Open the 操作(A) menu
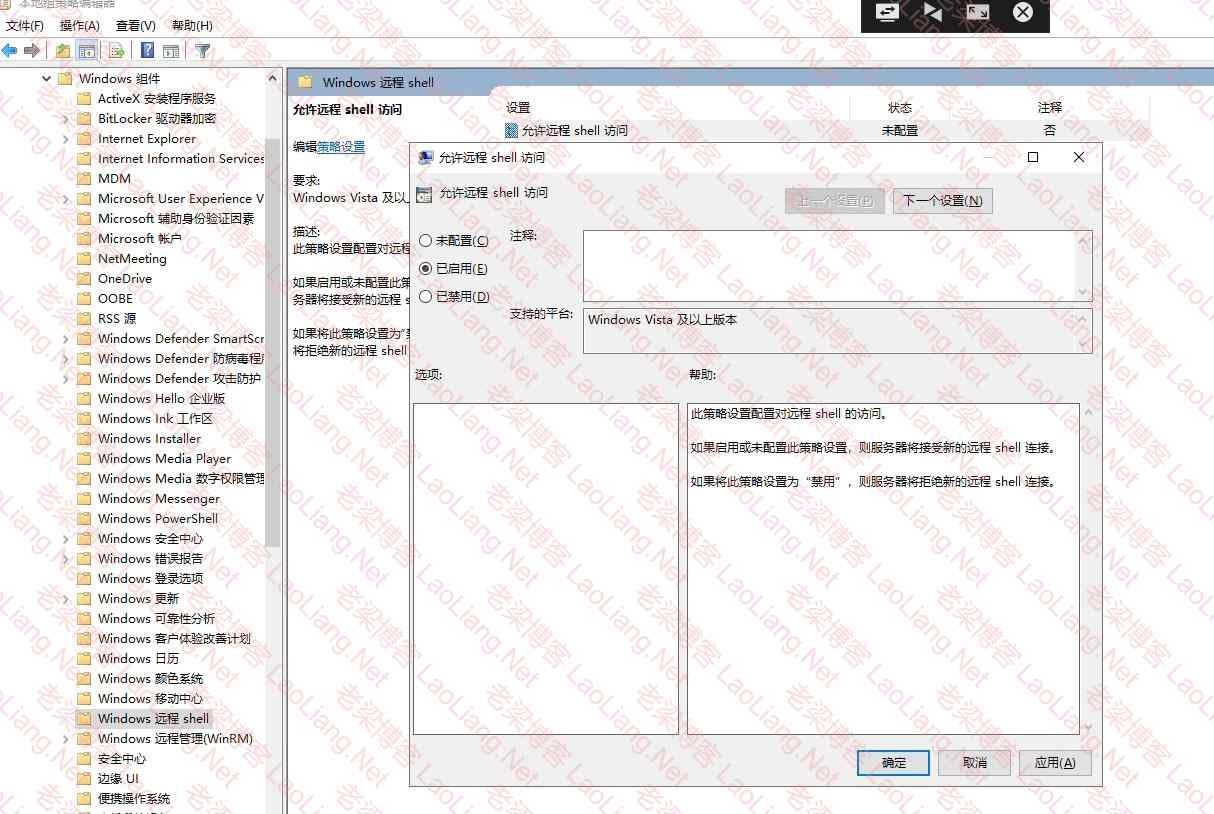This screenshot has width=1214, height=814. pos(80,26)
